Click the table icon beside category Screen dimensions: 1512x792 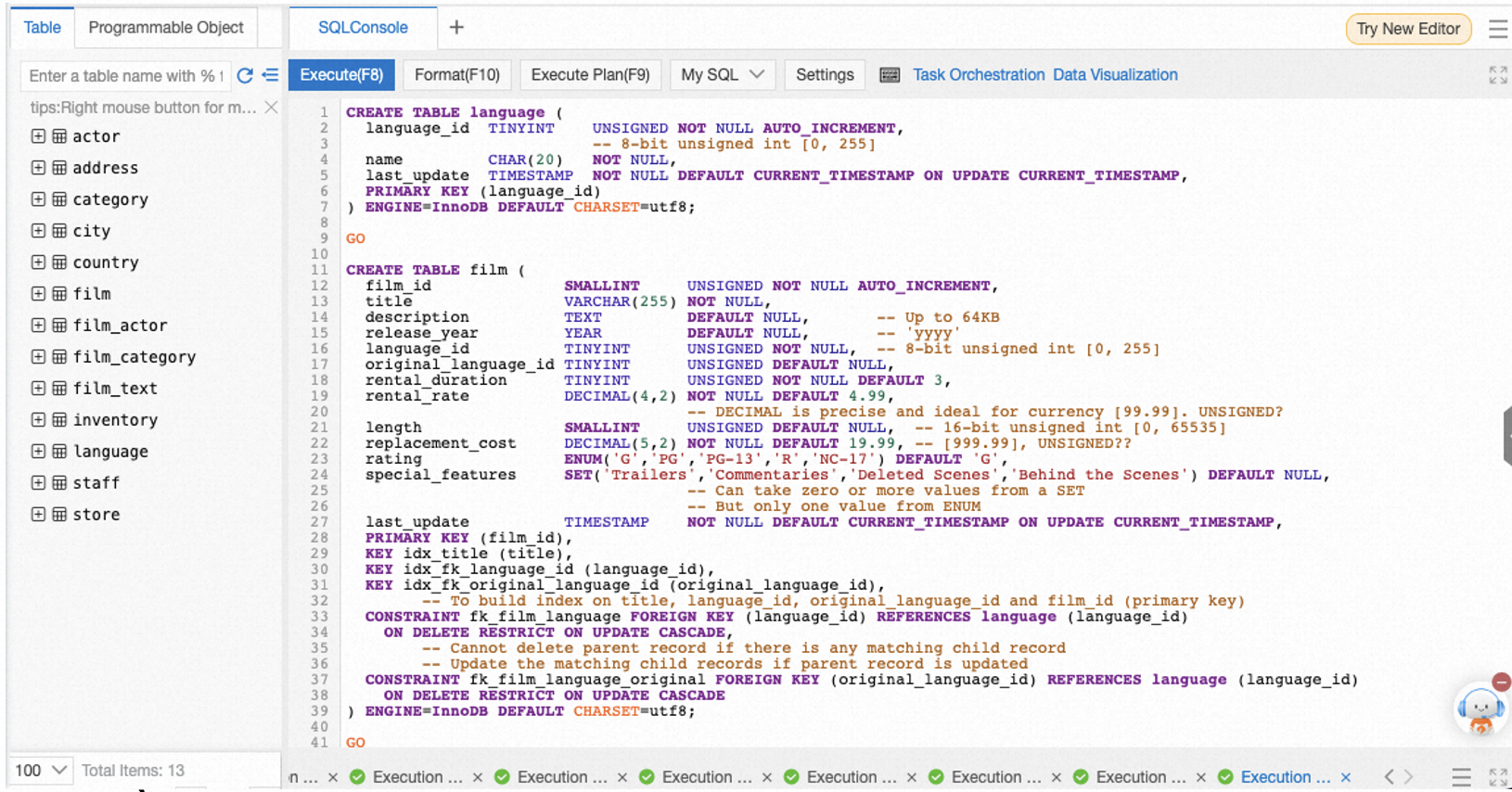pos(59,199)
